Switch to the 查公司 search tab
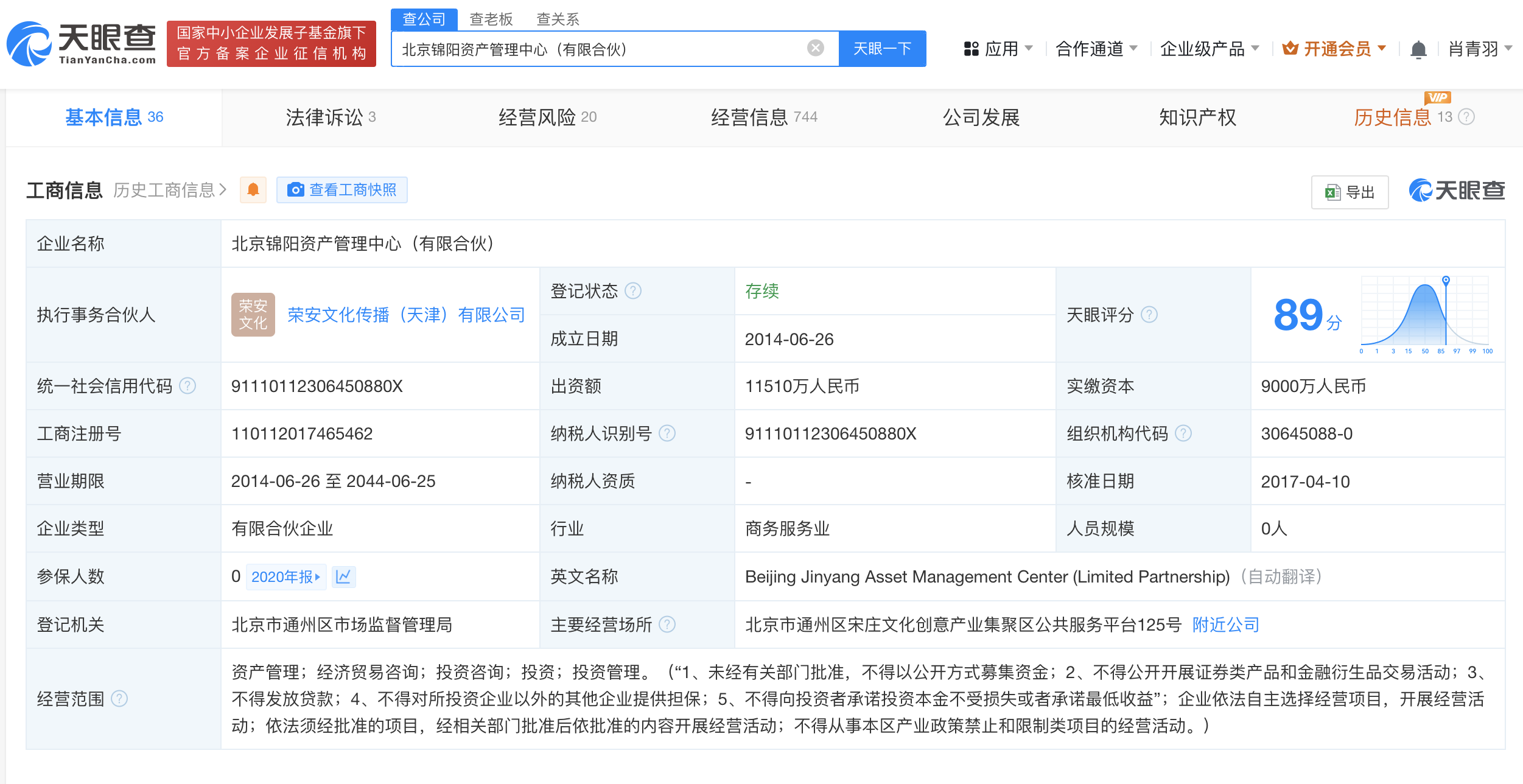The width and height of the screenshot is (1523, 784). [424, 19]
